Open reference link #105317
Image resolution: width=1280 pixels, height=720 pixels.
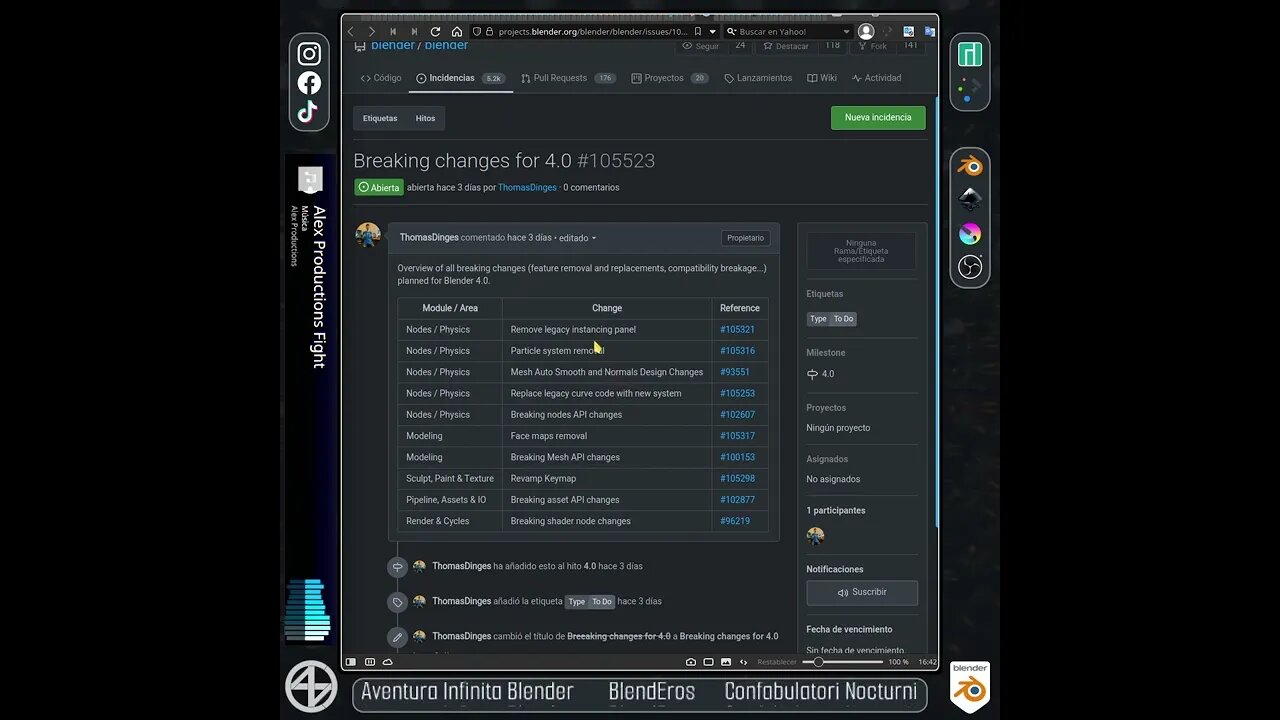point(737,436)
